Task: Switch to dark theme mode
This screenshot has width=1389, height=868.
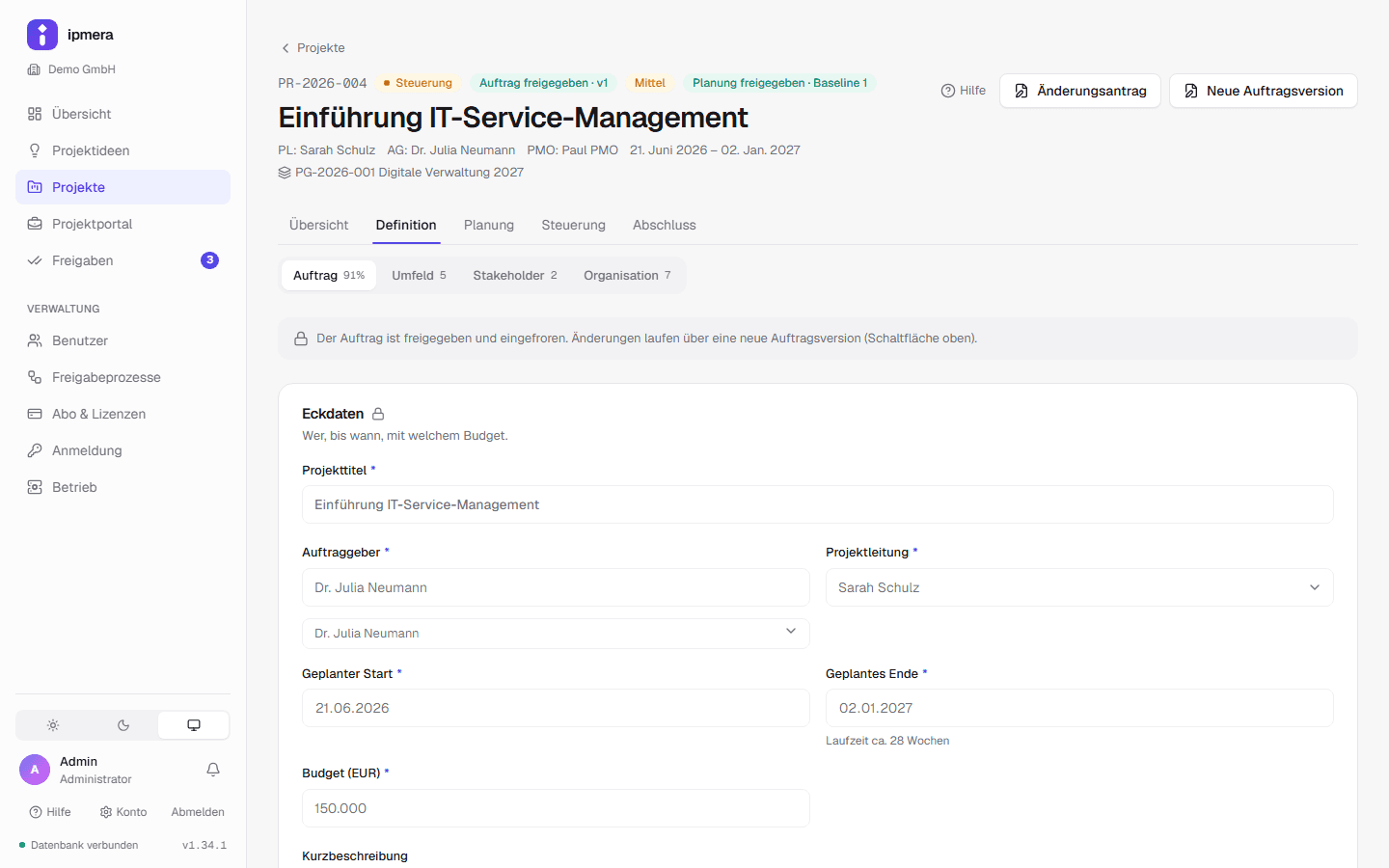Action: pos(123,725)
